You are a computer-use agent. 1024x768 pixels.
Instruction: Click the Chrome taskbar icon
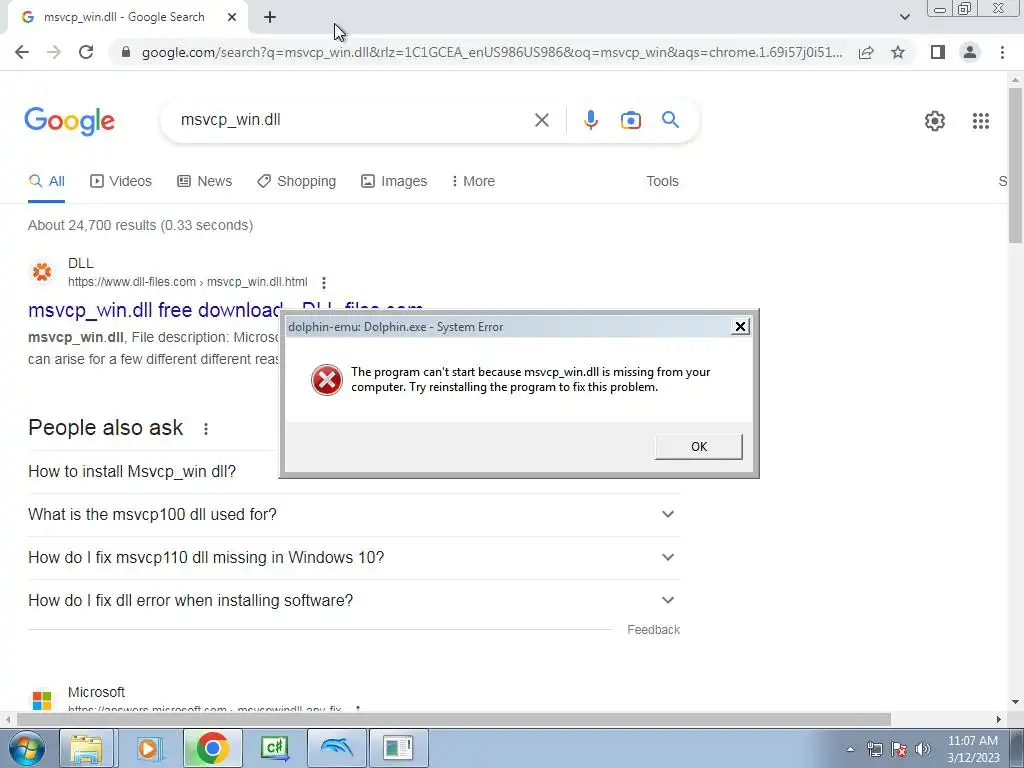[x=212, y=748]
